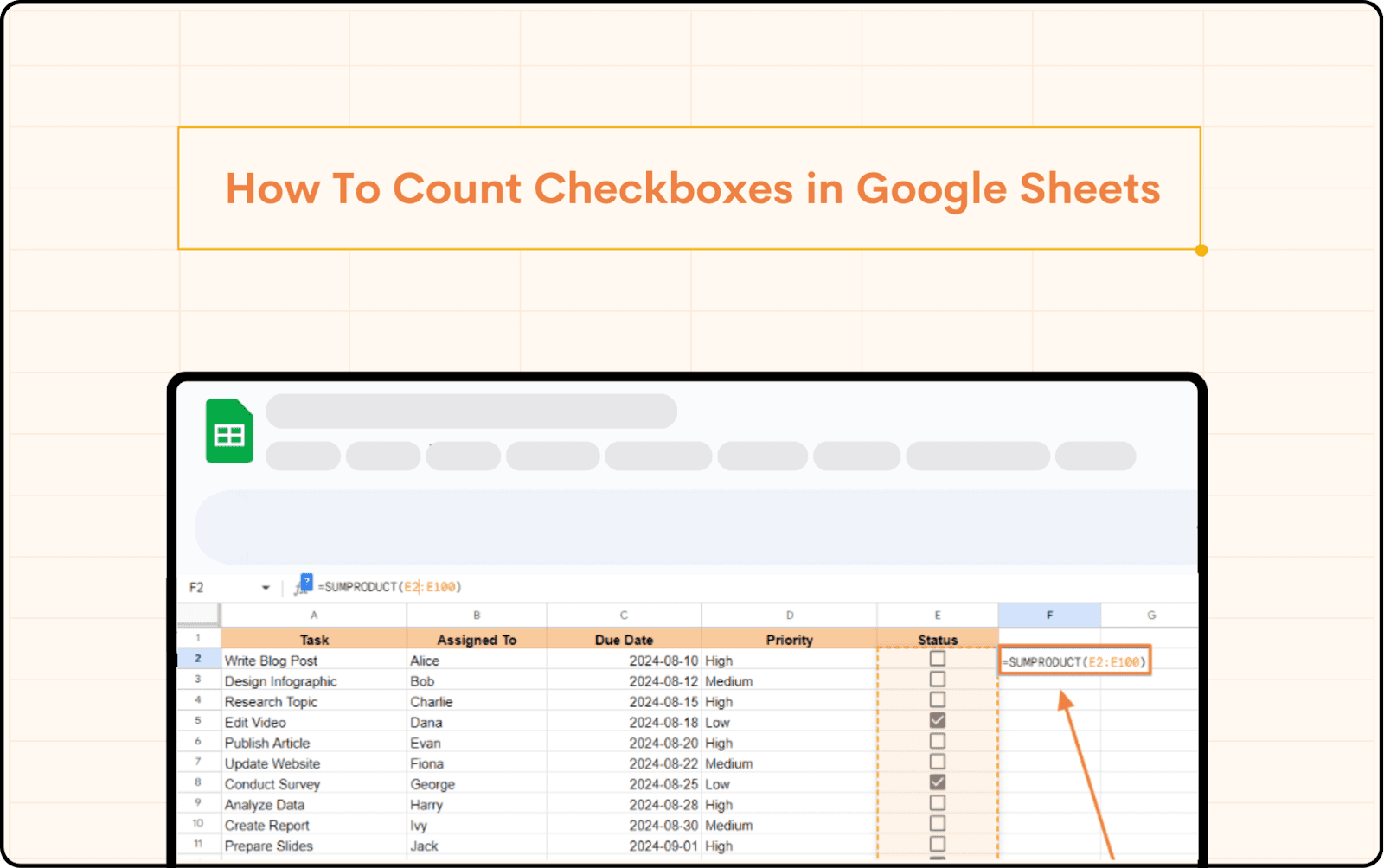
Task: Click the Charlie cell
Action: click(477, 701)
